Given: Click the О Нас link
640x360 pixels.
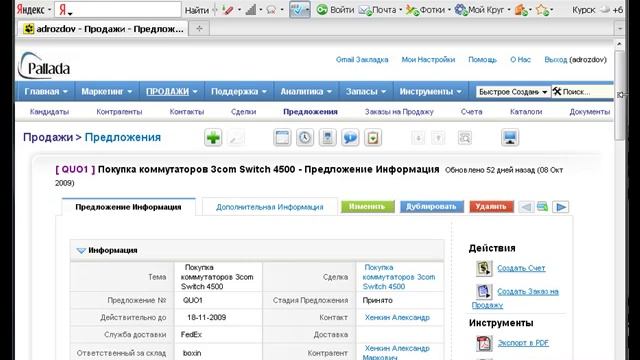Looking at the screenshot, I should [520, 60].
